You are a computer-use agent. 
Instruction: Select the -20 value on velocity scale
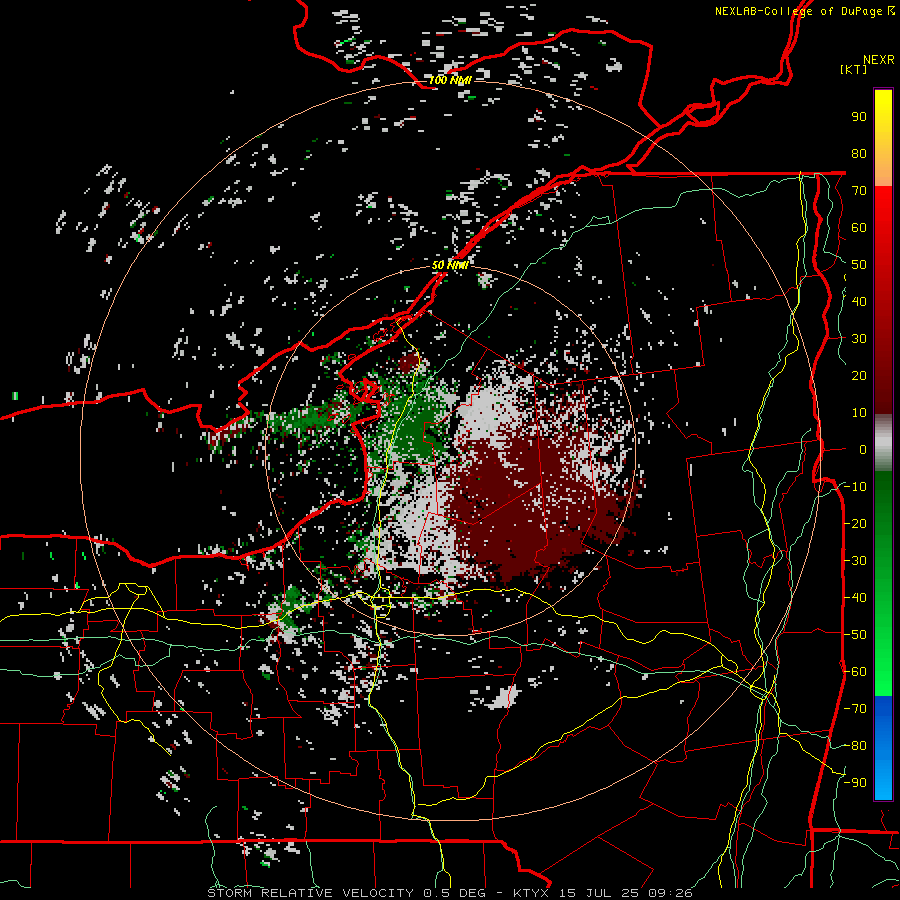855,523
